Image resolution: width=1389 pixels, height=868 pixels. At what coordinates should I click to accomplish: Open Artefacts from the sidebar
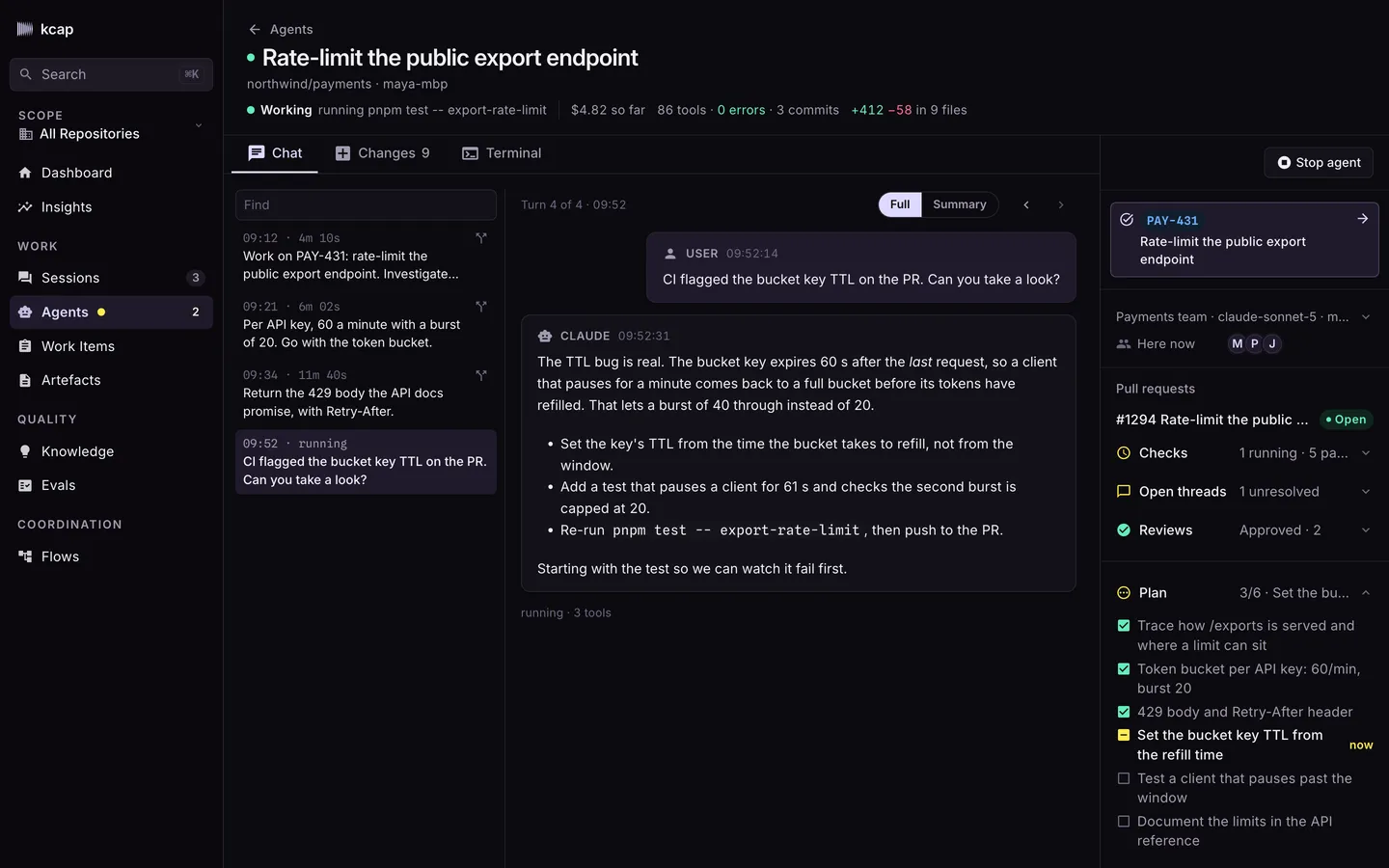[x=111, y=380]
